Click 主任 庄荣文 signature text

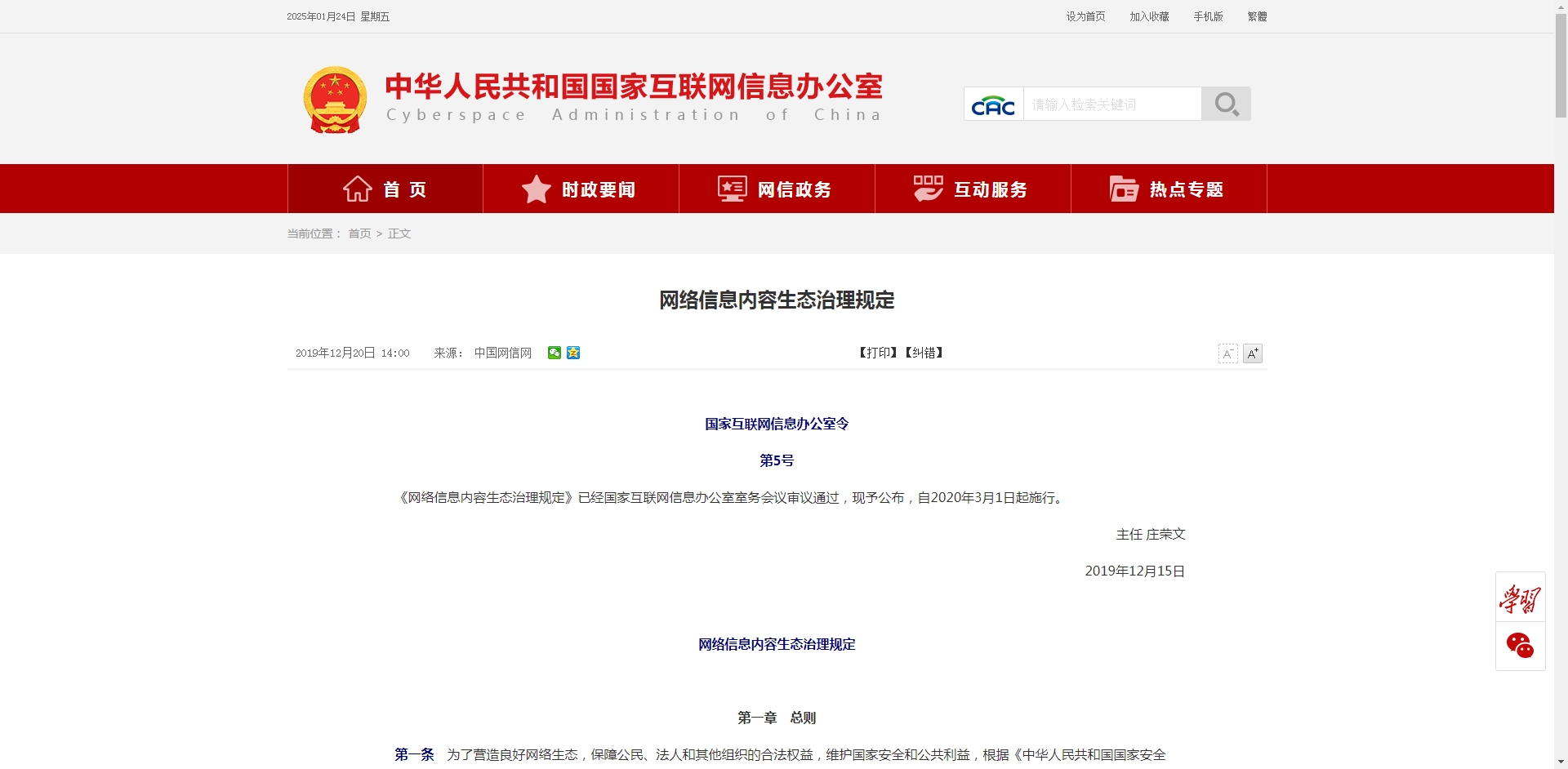pyautogui.click(x=1151, y=534)
